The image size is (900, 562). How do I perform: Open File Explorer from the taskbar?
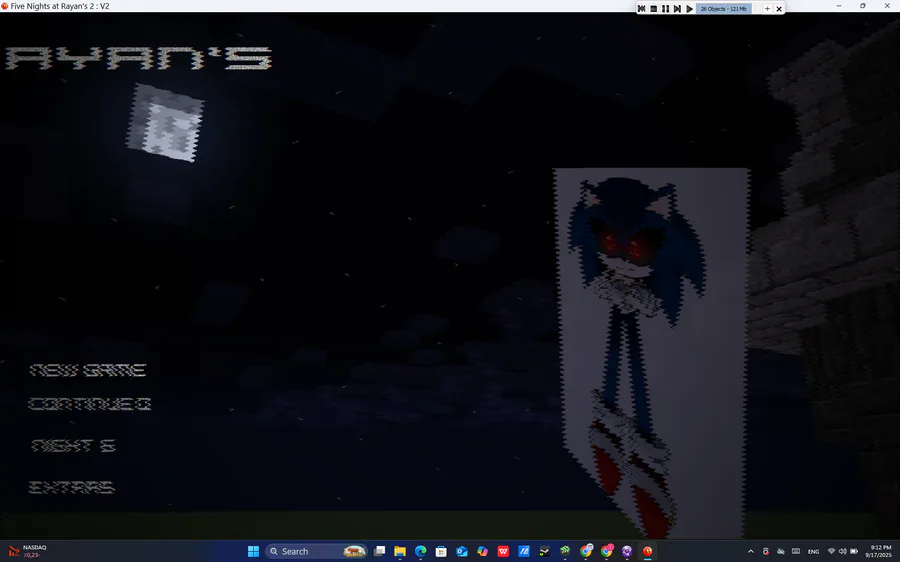(x=400, y=551)
